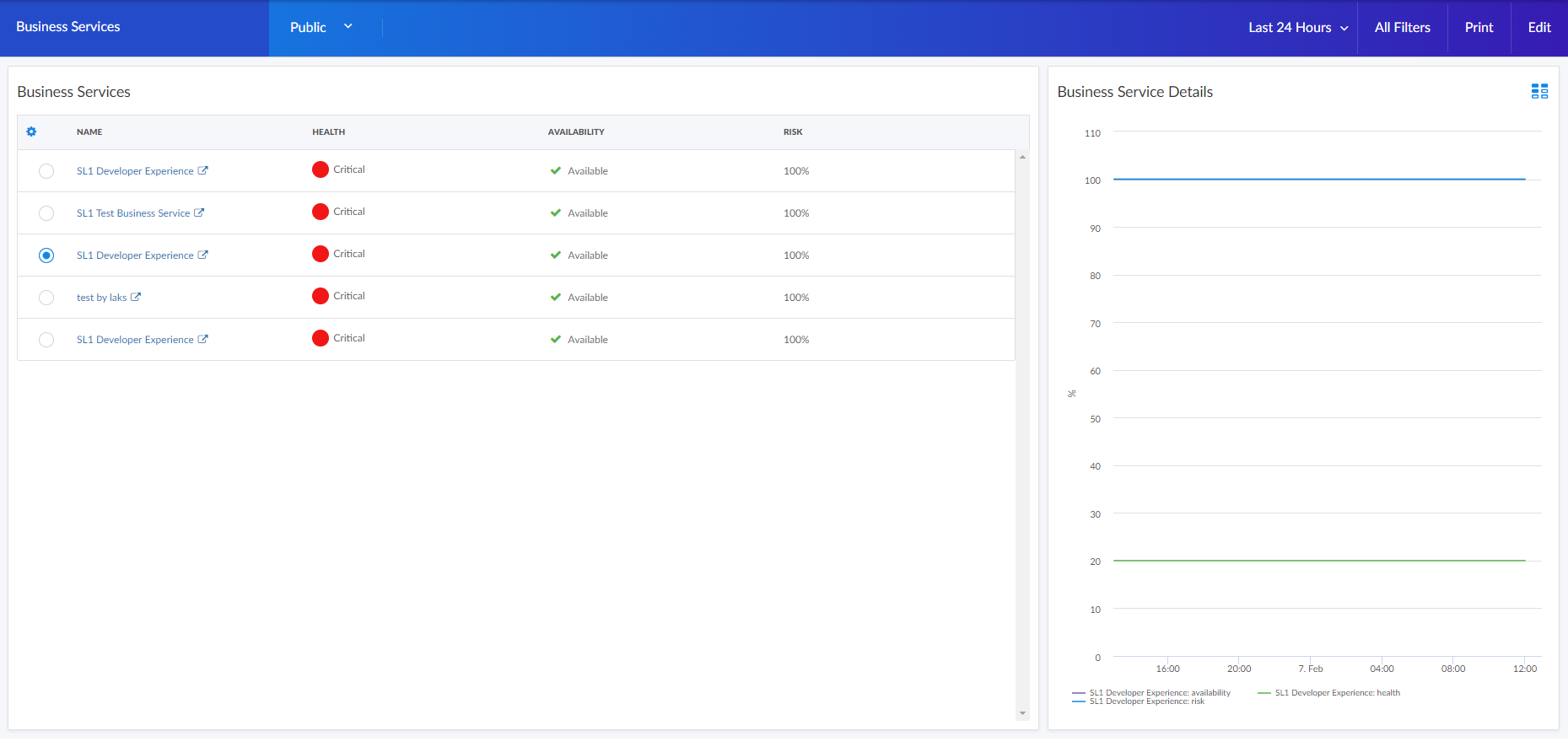
Task: Open the Last 24 Hours time range dropdown
Action: point(1297,28)
